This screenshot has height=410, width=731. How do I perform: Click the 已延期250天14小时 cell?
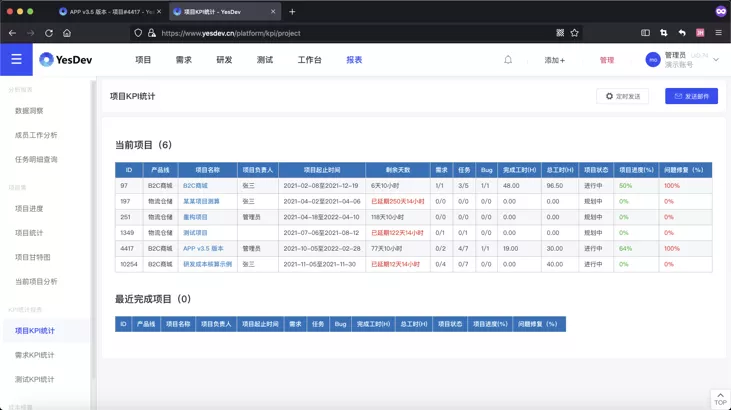(x=398, y=202)
